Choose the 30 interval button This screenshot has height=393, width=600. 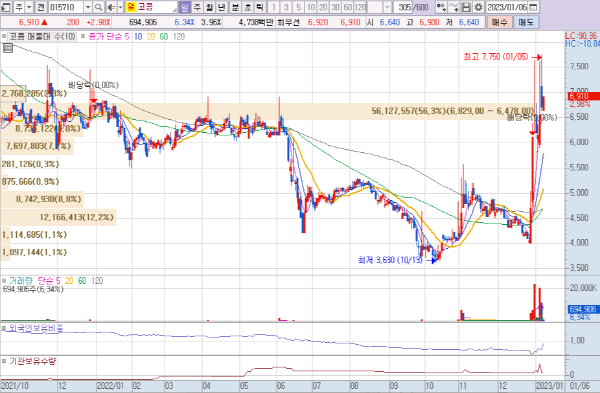click(x=336, y=7)
